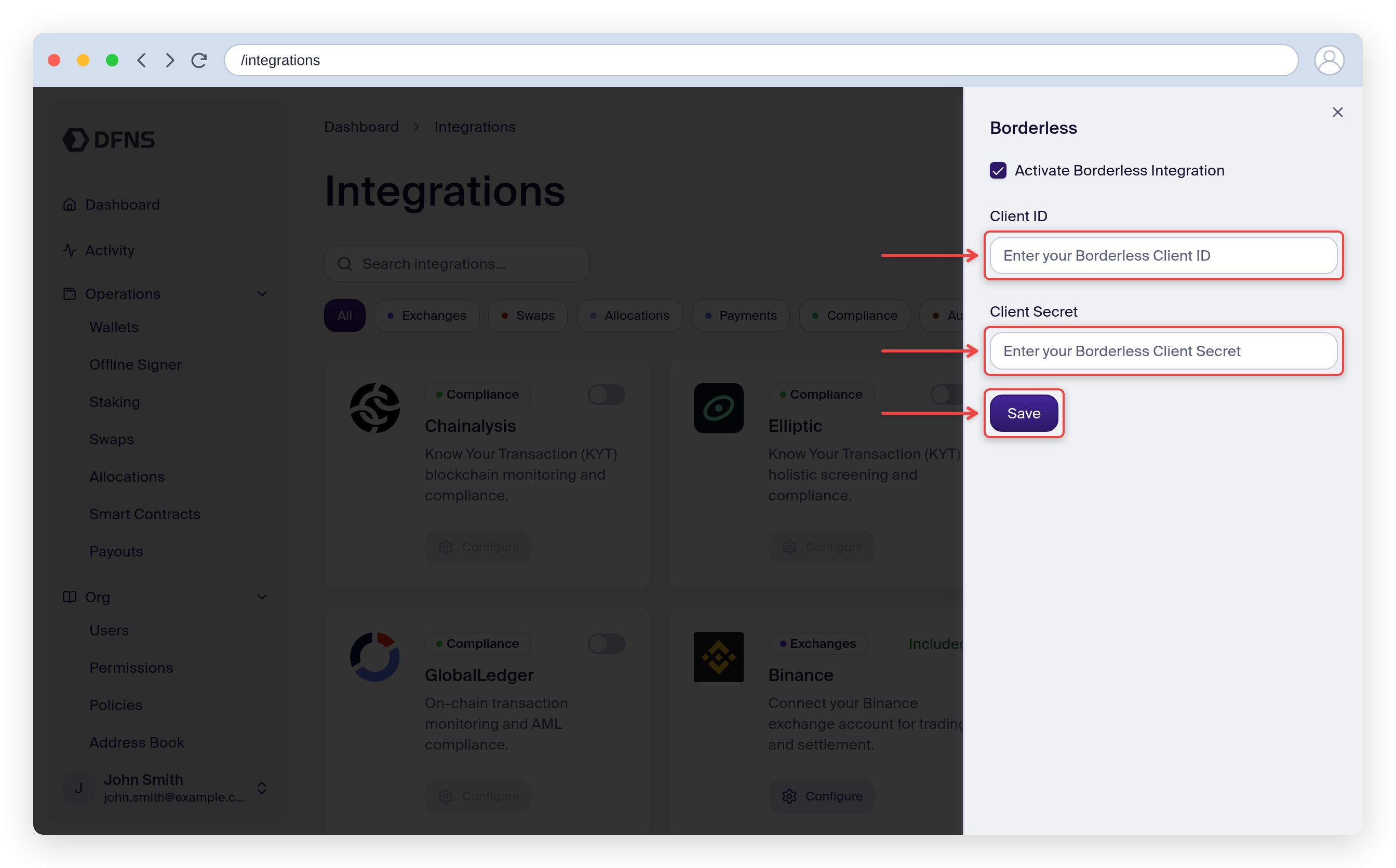
Task: Click the Elliptic logo
Action: (718, 408)
